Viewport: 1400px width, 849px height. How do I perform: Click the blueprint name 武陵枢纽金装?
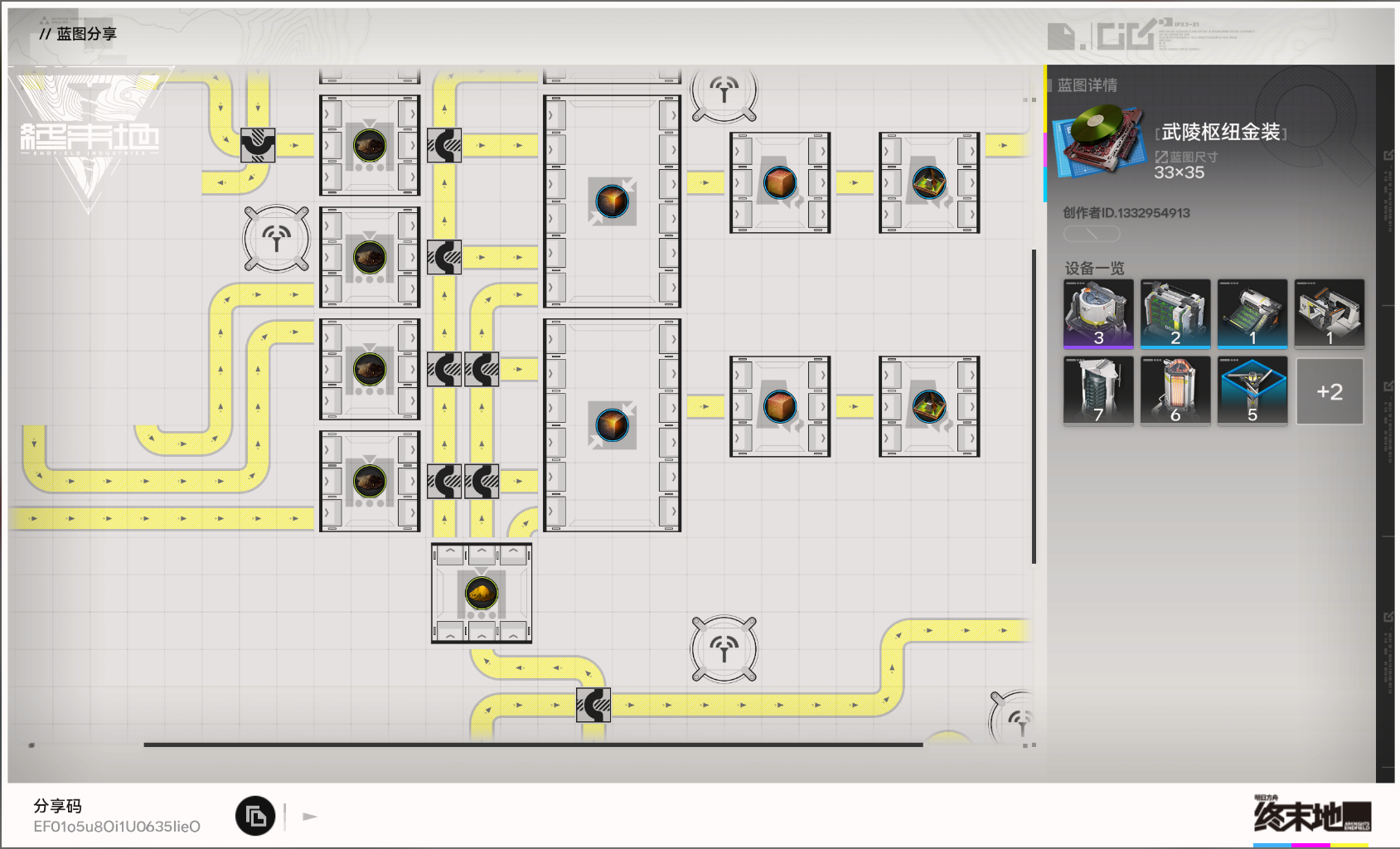pos(1221,132)
